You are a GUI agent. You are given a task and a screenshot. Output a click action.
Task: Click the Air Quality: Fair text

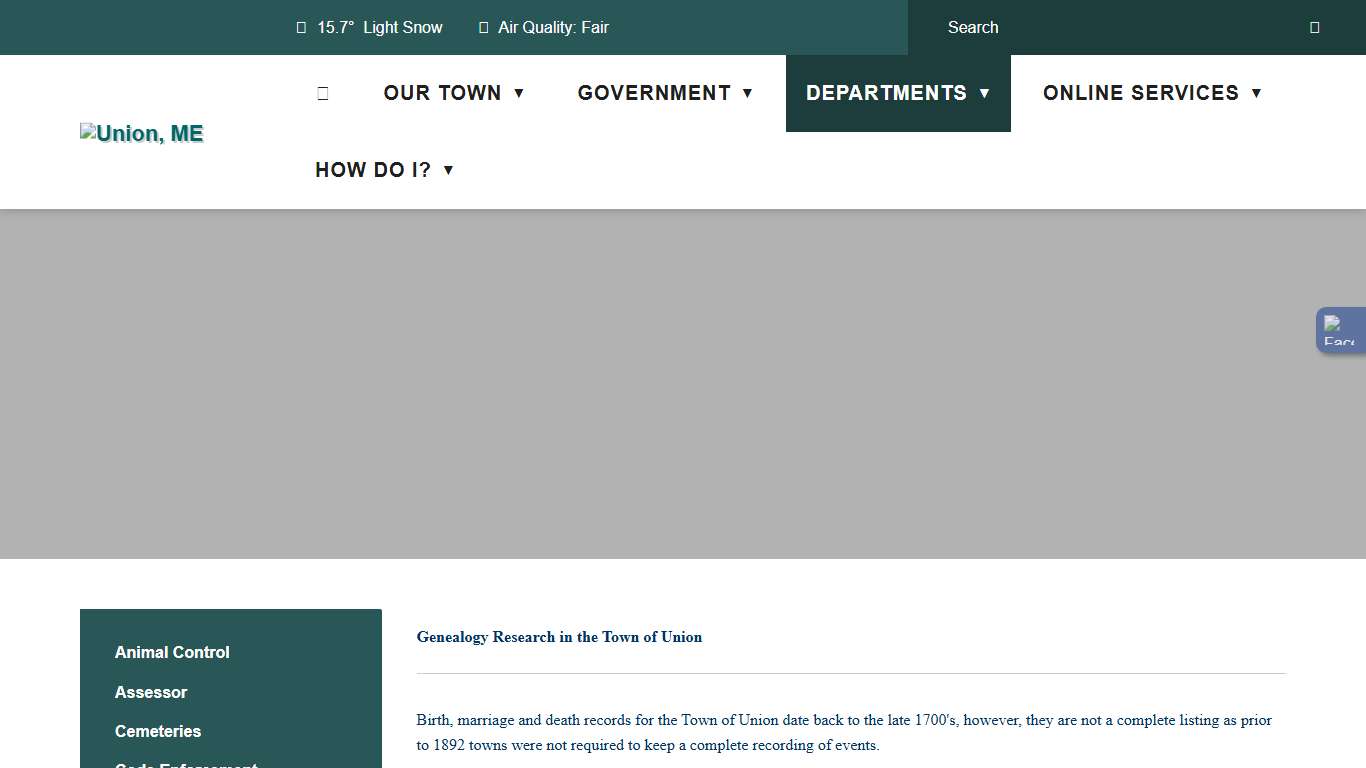point(553,28)
